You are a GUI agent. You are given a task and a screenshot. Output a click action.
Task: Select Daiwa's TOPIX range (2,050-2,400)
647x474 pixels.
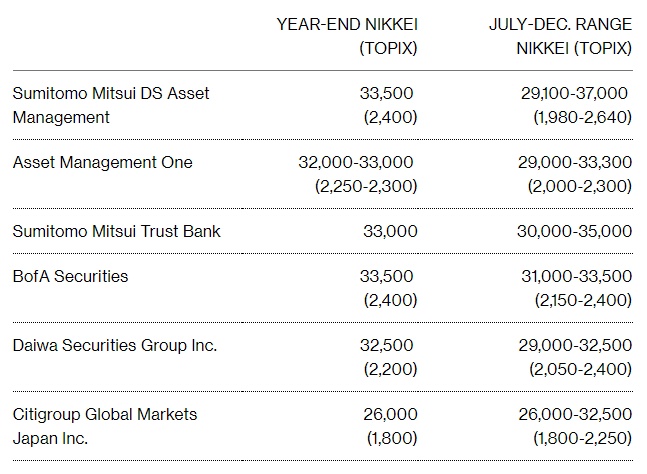click(x=580, y=369)
